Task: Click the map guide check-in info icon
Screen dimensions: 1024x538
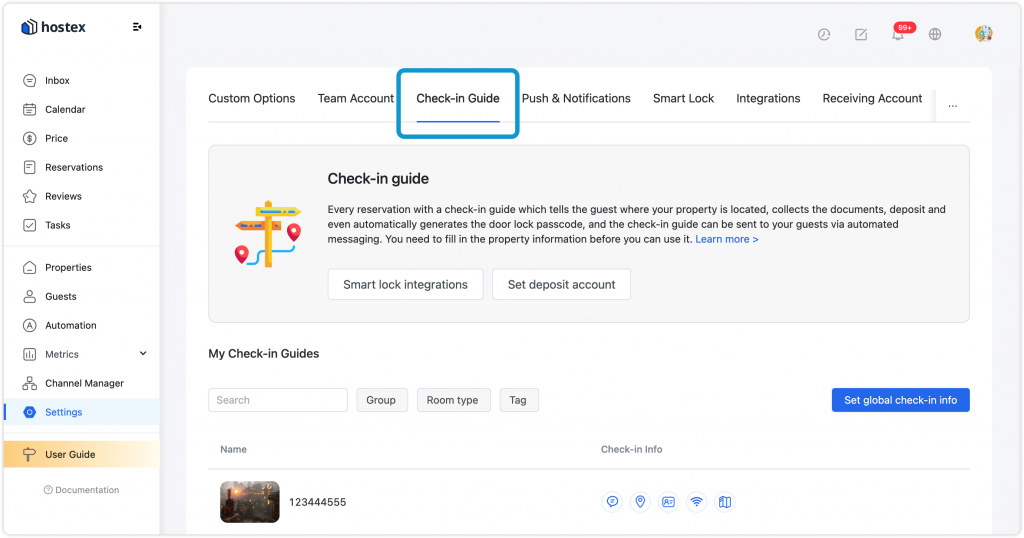Action: (725, 501)
